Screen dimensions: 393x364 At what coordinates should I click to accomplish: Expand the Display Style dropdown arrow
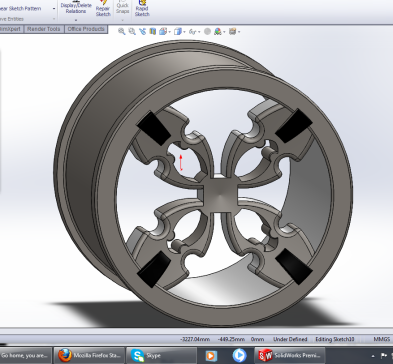tap(184, 32)
